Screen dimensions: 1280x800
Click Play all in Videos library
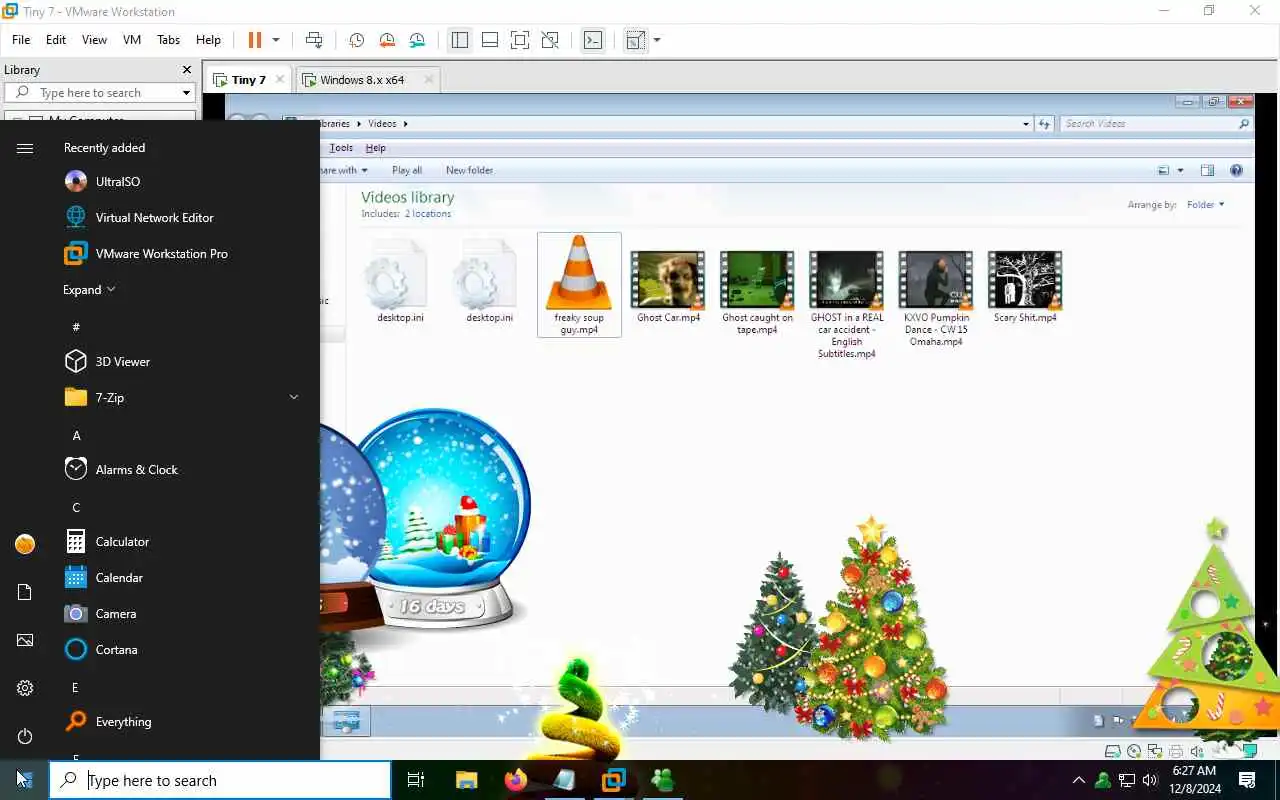click(x=407, y=170)
